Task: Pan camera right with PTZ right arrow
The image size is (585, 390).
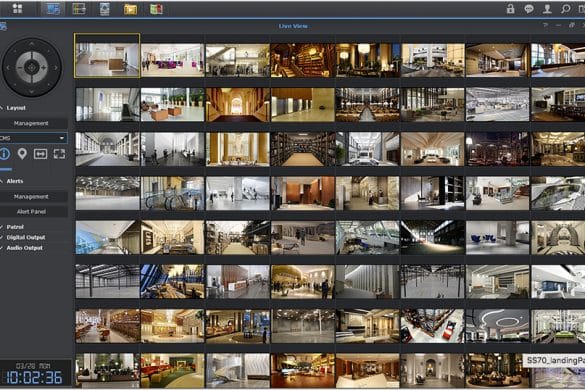Action: click(56, 68)
